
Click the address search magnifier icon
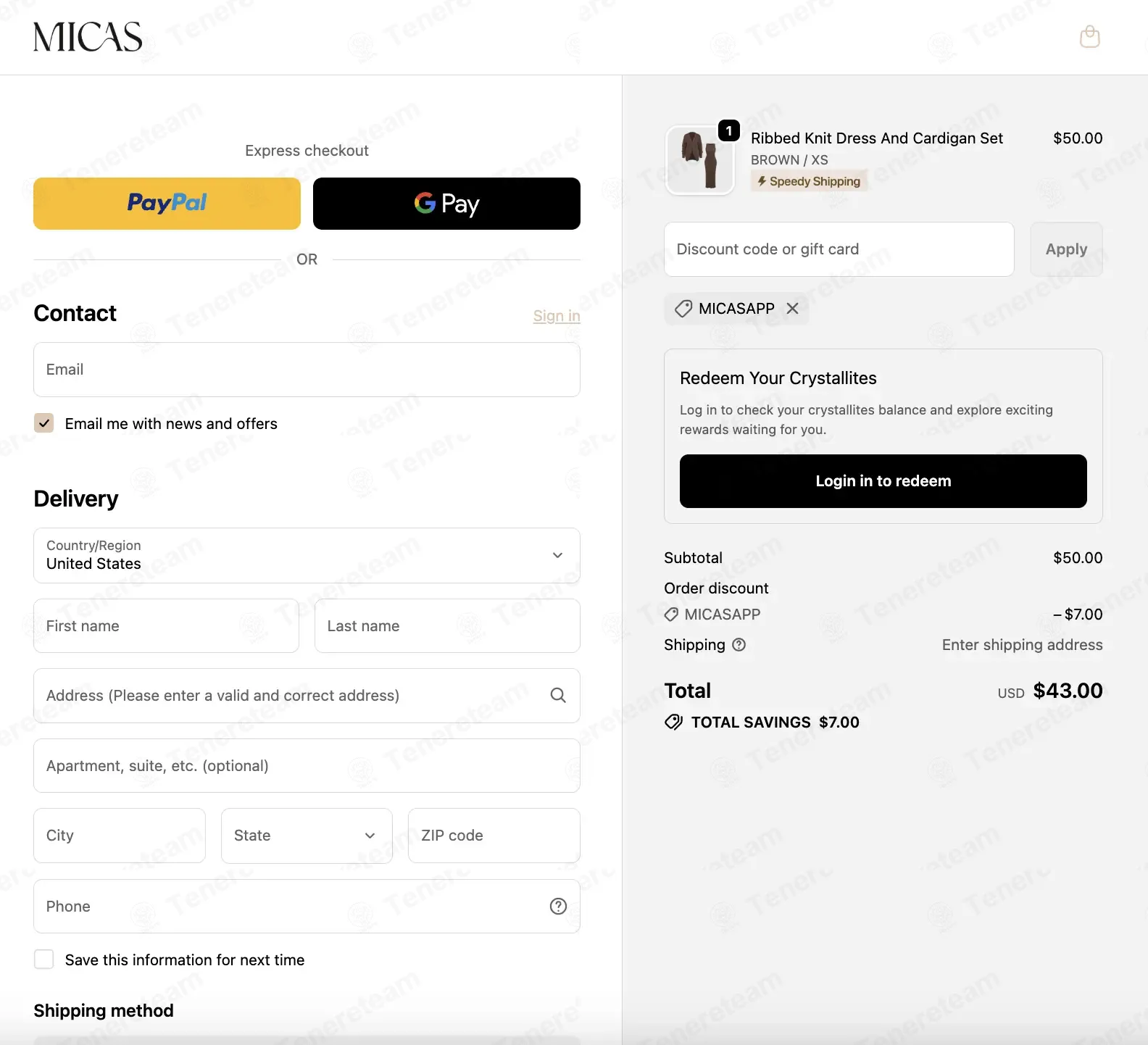[x=558, y=696]
